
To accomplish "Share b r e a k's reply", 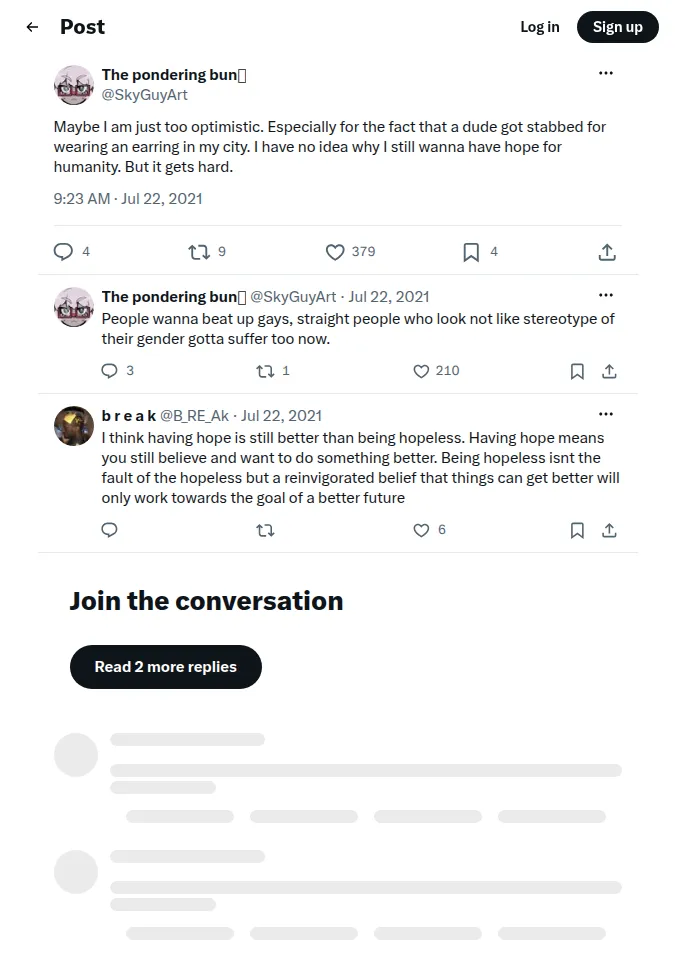I will tap(609, 530).
